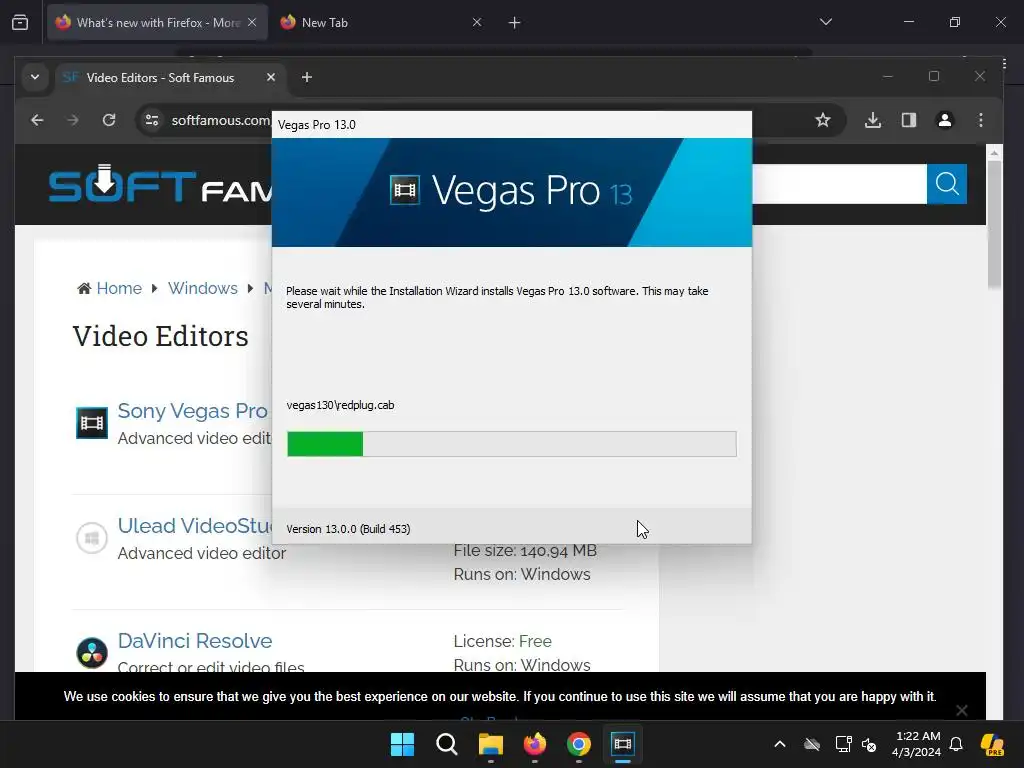Click the muted volume tray icon
This screenshot has height=768, width=1024.
tap(869, 744)
